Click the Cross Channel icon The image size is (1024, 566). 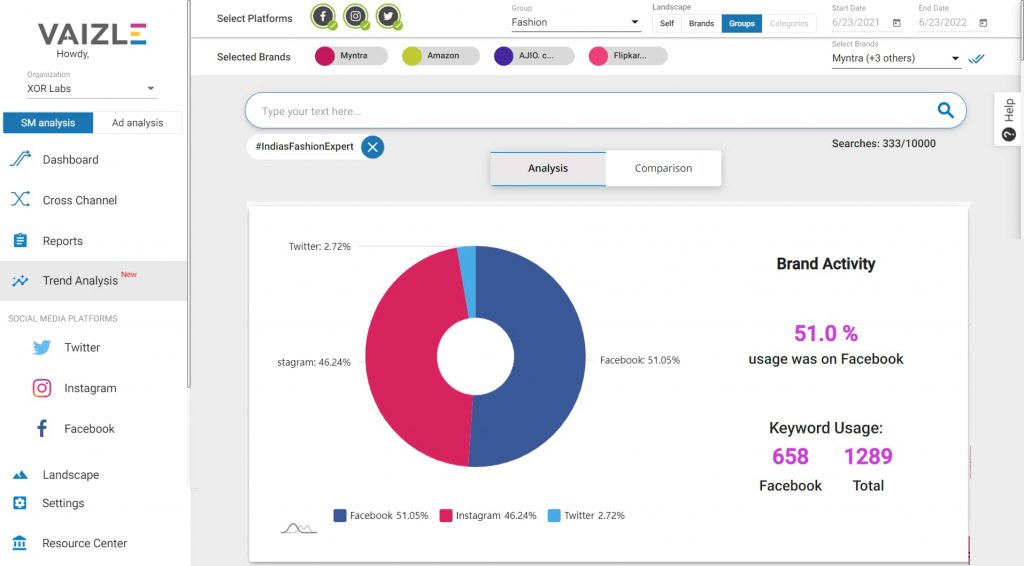pyautogui.click(x=20, y=199)
